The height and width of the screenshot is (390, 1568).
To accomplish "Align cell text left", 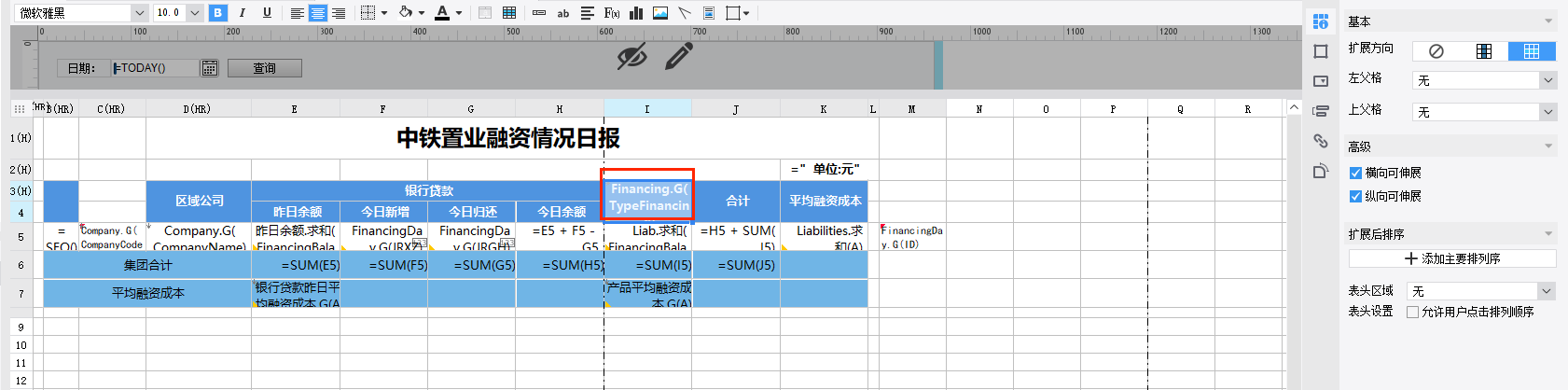I will [297, 13].
